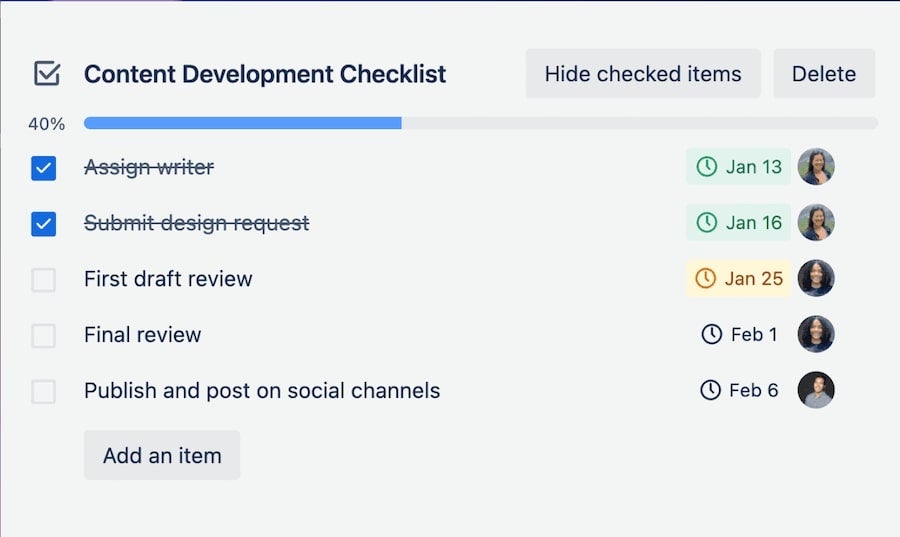The image size is (900, 537).
Task: Uncheck the Submit design request checkbox
Action: click(44, 224)
